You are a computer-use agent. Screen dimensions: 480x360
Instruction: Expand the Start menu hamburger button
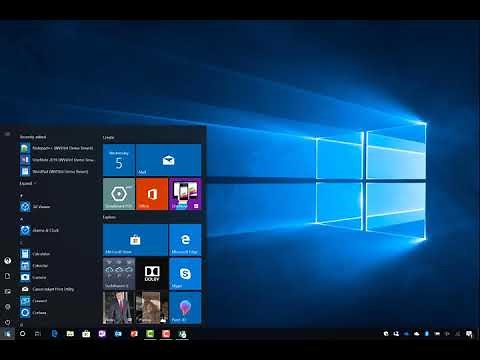8,134
